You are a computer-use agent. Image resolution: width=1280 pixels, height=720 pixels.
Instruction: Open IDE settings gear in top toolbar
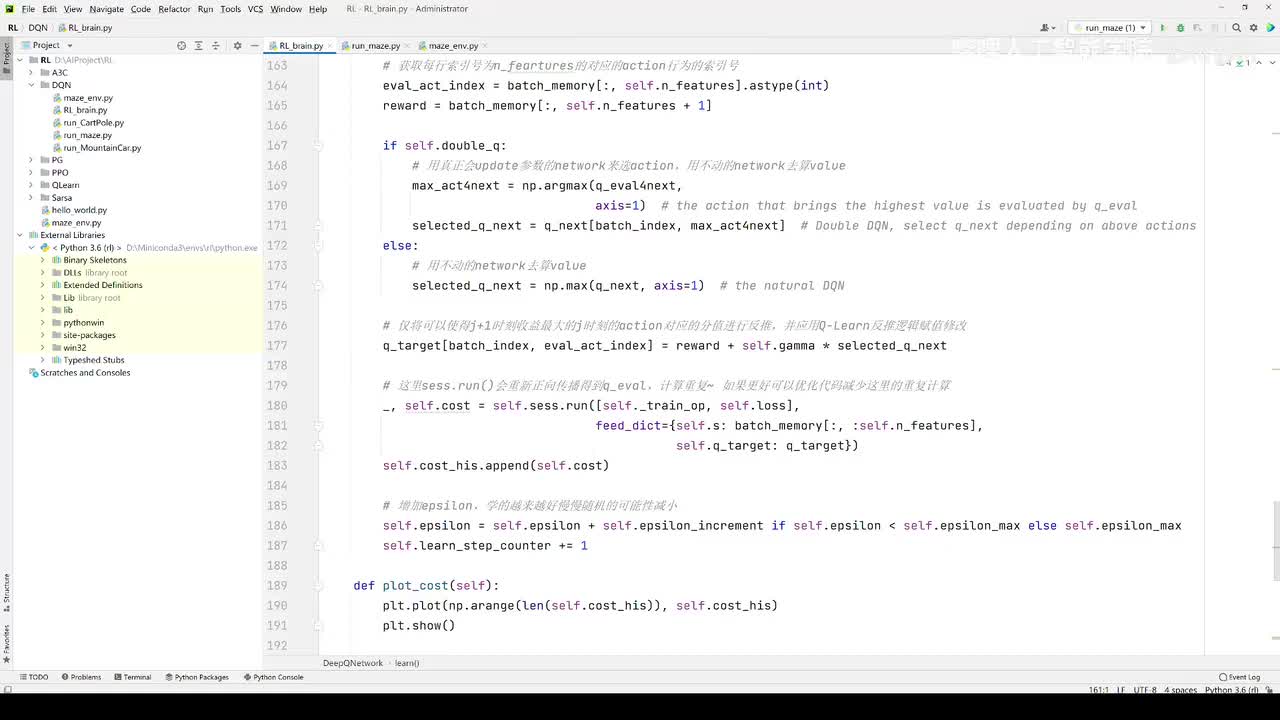[1253, 28]
